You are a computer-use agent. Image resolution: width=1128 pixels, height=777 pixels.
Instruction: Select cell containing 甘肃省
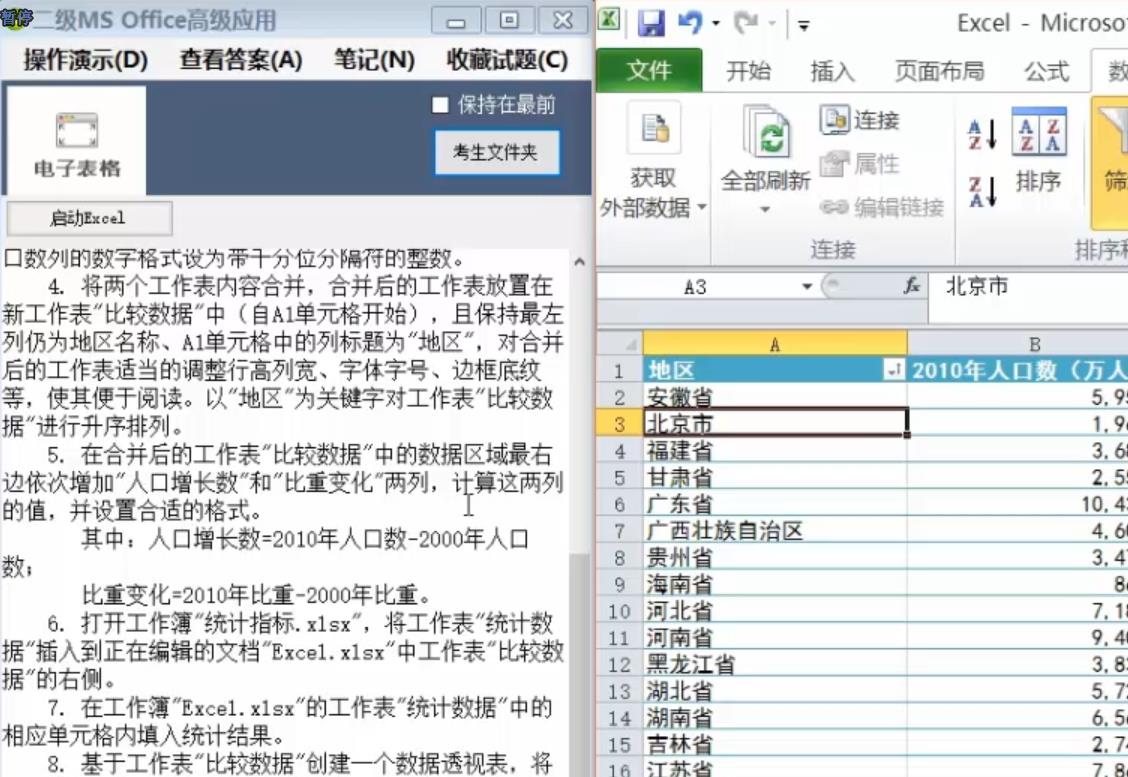(775, 478)
